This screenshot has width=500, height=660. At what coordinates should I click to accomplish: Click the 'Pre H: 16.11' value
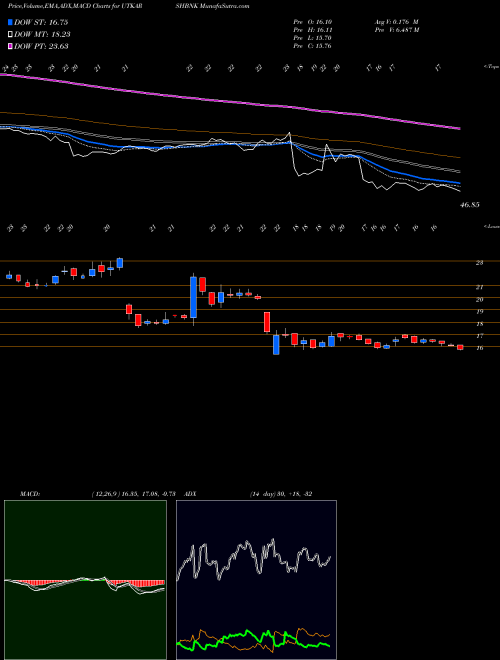click(312, 30)
